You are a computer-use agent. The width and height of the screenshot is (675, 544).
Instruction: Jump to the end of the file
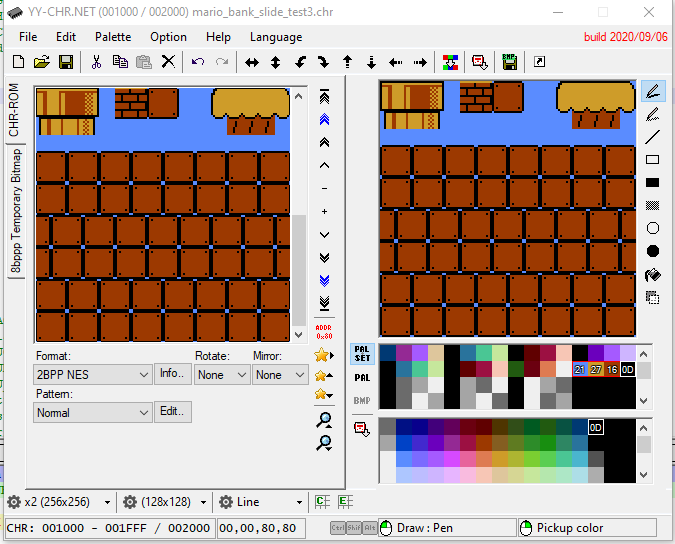(325, 304)
